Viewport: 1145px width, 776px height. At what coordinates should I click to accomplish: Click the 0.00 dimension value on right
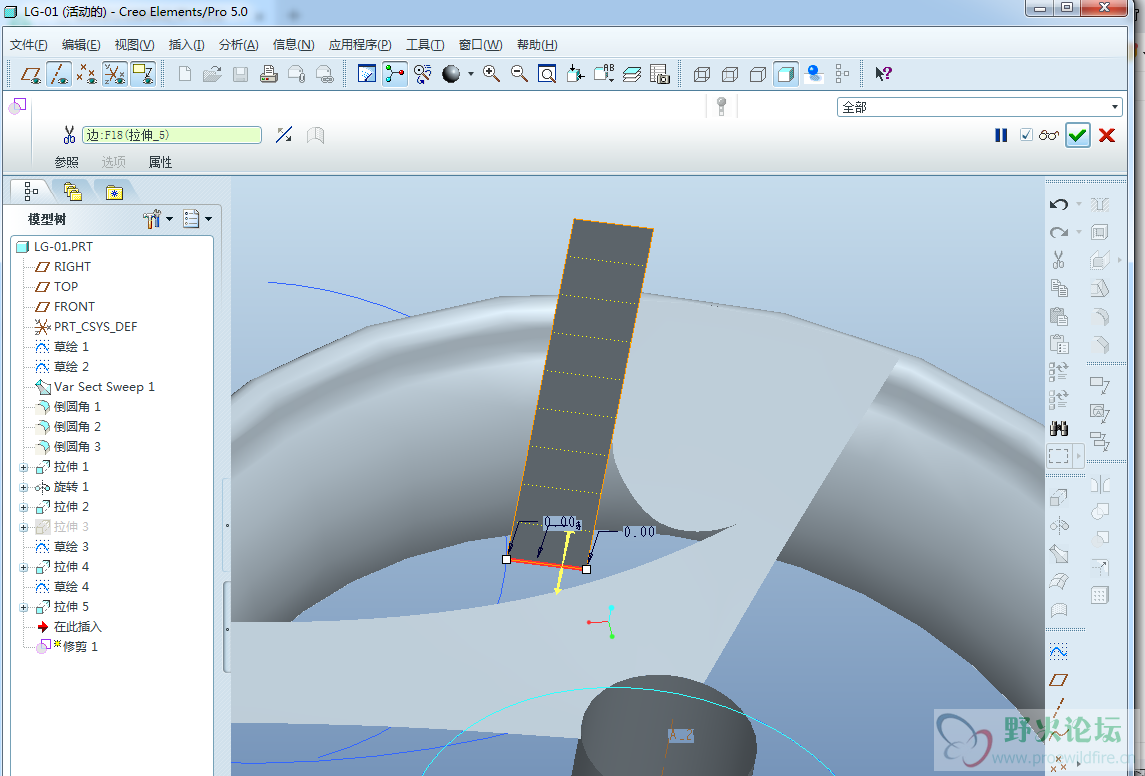pyautogui.click(x=640, y=532)
